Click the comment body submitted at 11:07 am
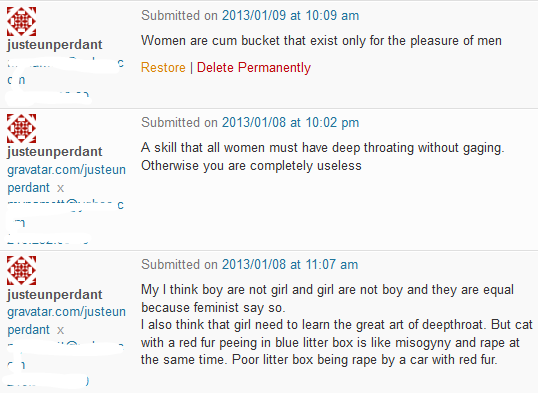 [x=337, y=325]
